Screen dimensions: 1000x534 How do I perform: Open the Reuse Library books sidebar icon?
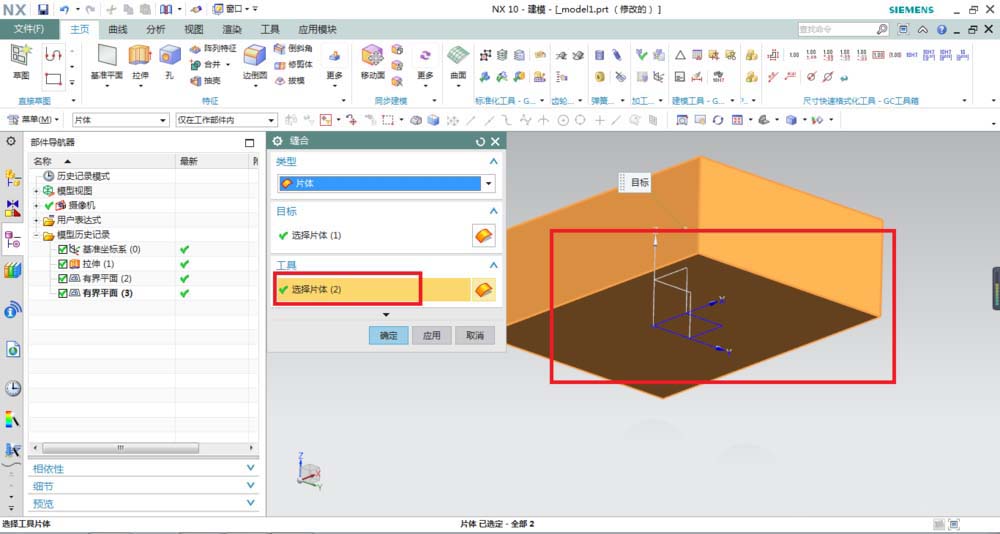click(x=13, y=271)
